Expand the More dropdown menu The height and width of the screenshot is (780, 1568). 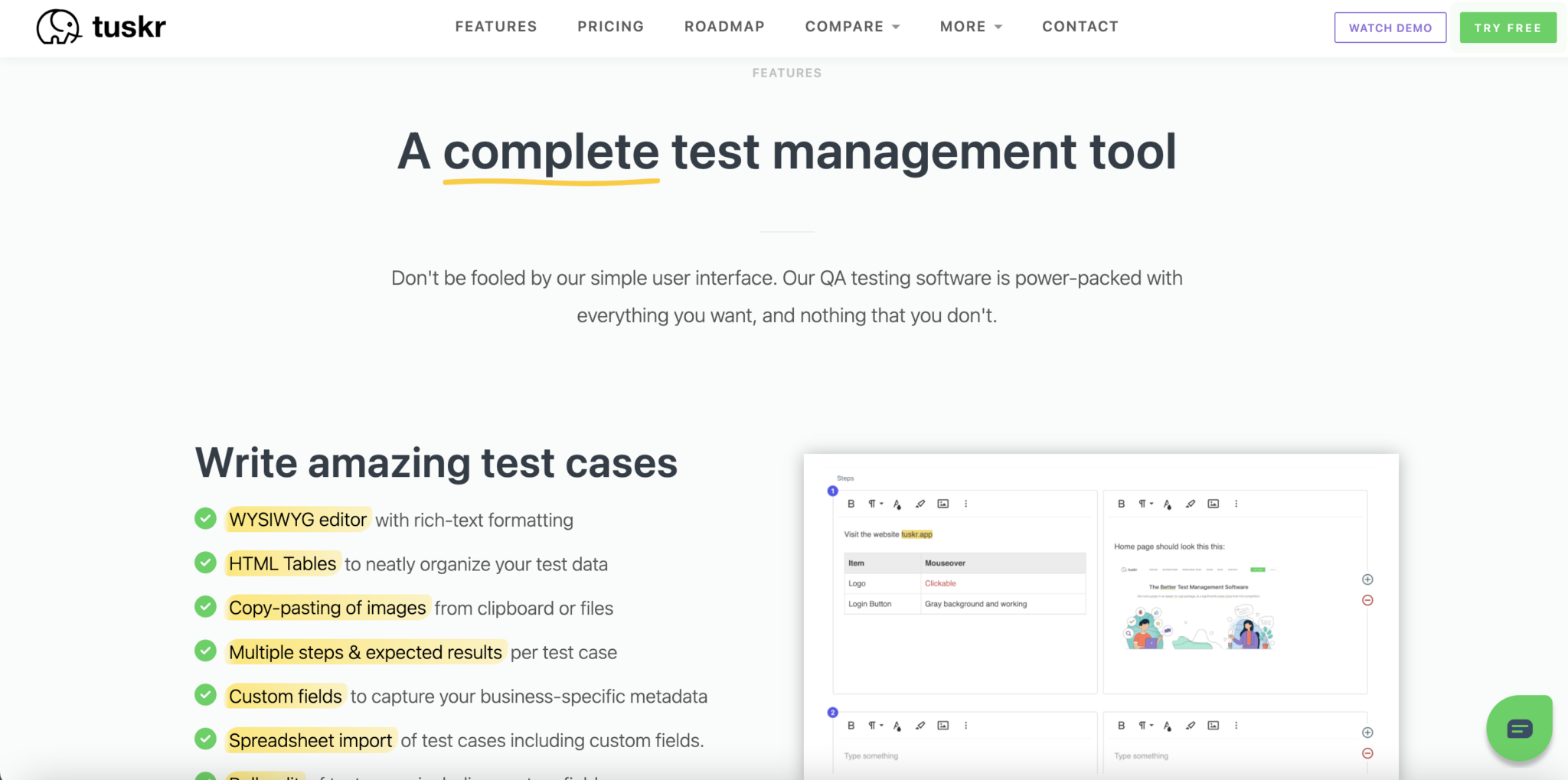point(971,27)
